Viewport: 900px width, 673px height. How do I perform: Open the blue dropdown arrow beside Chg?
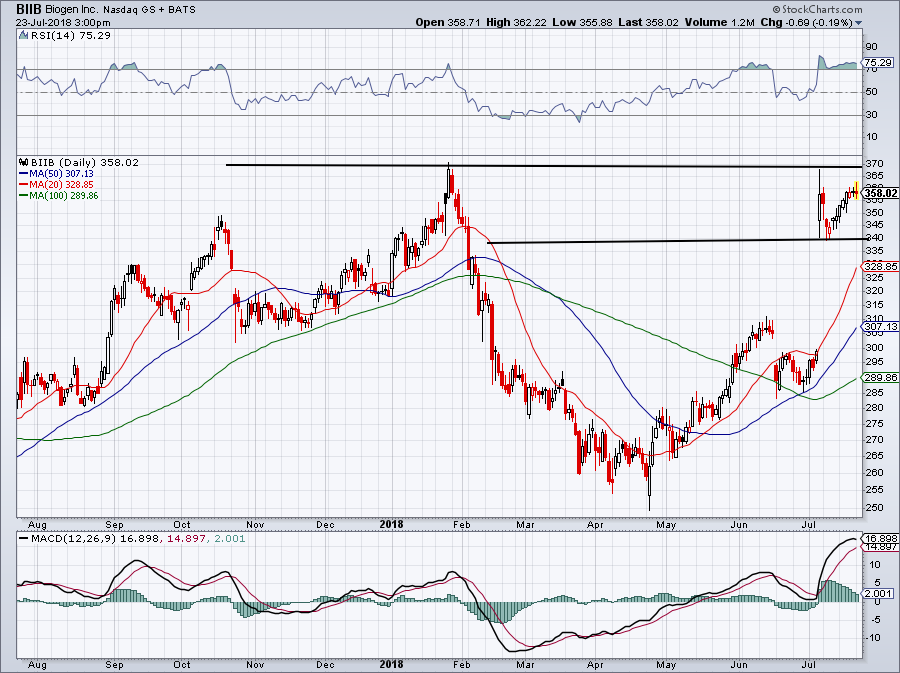click(x=859, y=23)
